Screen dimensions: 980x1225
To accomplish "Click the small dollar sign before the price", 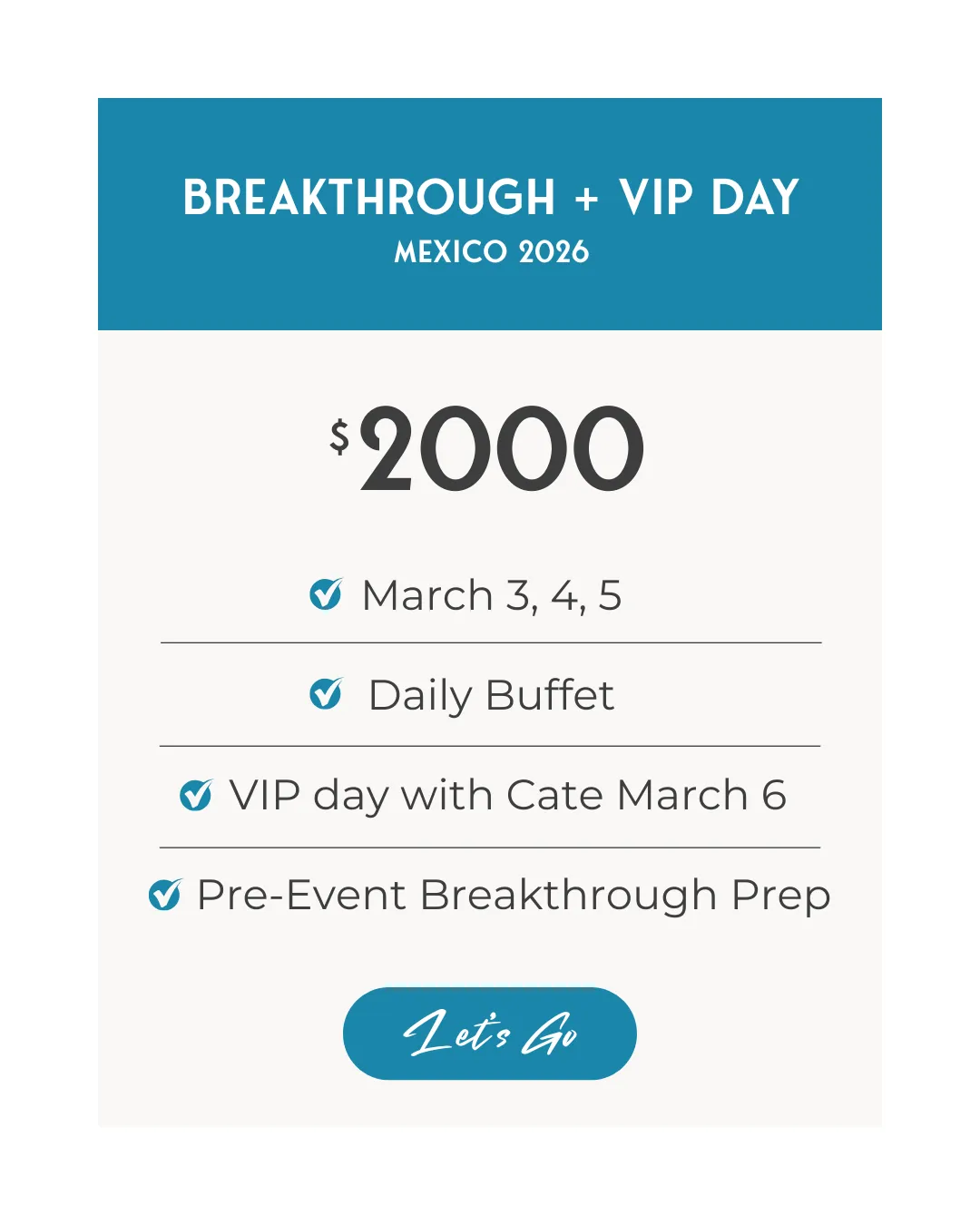I will pos(339,436).
